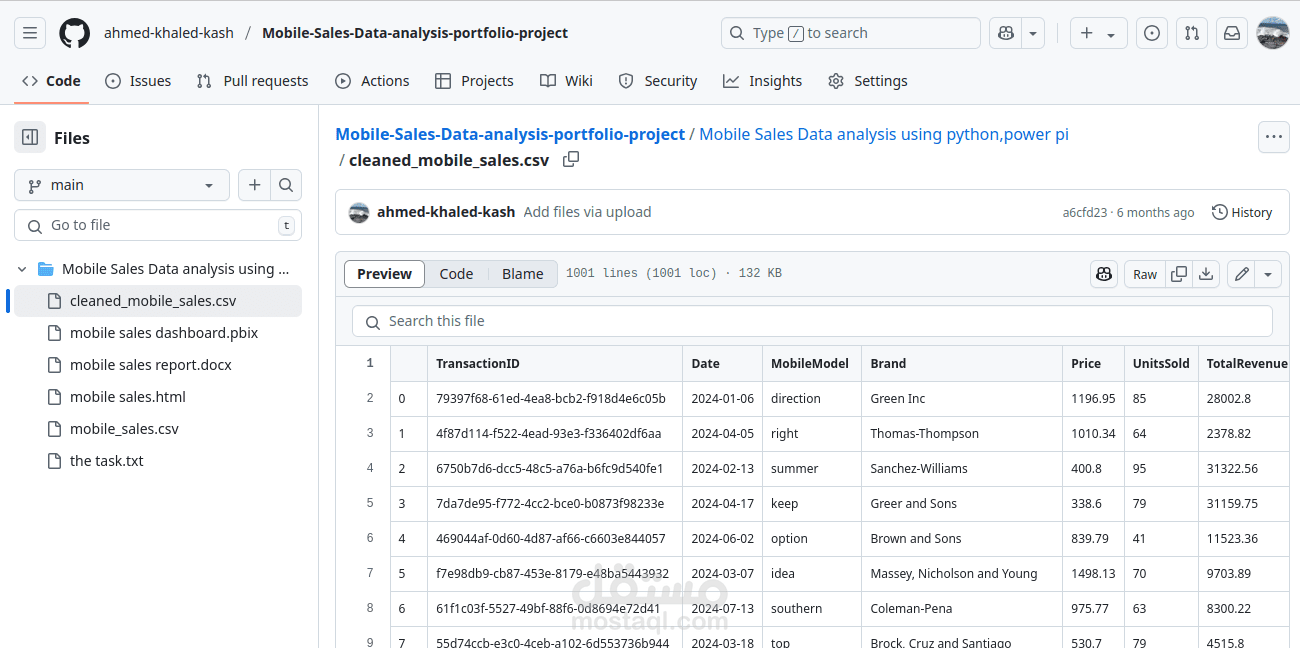Open Copilot chat from the header icon
Viewport: 1300px width, 648px height.
1005,32
